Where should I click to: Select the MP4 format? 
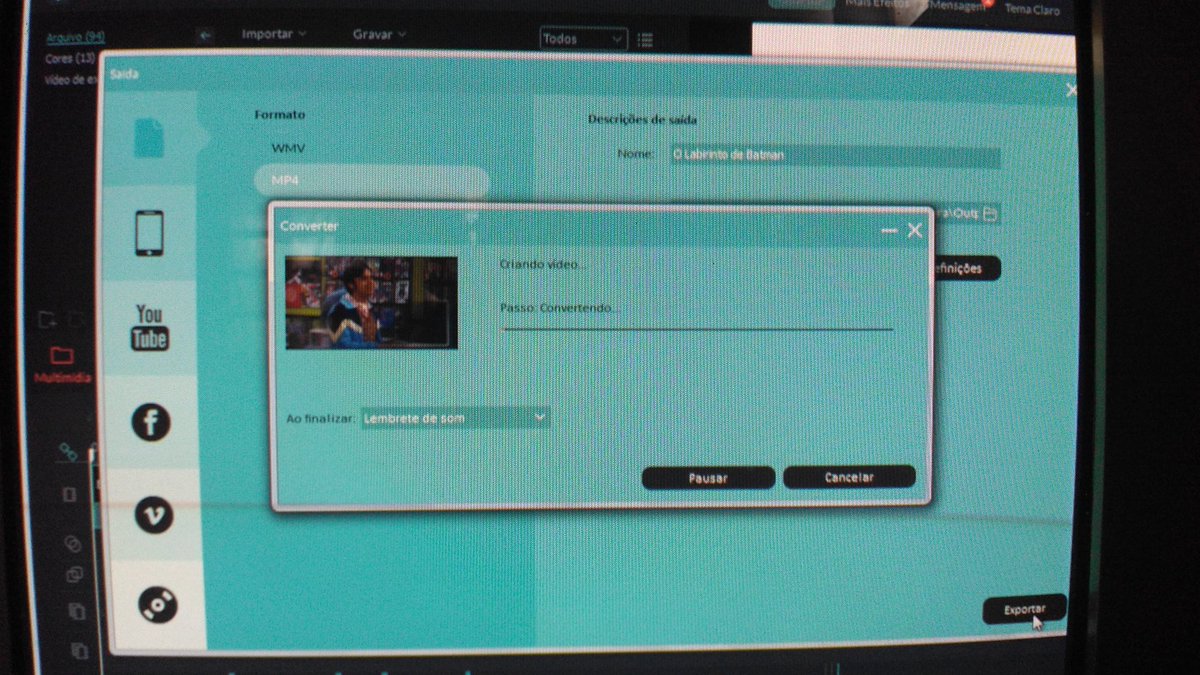(371, 181)
